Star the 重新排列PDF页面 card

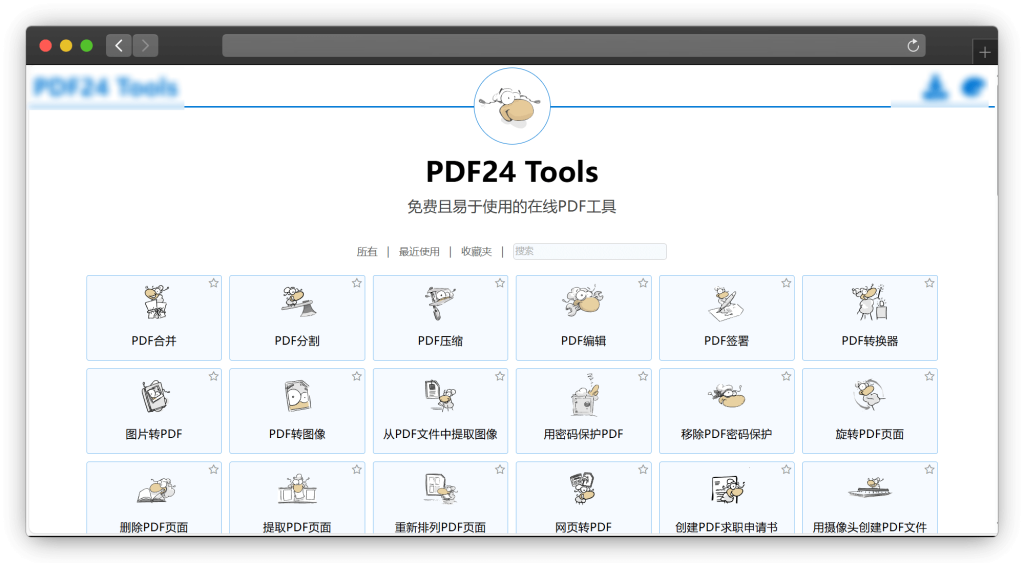click(500, 470)
